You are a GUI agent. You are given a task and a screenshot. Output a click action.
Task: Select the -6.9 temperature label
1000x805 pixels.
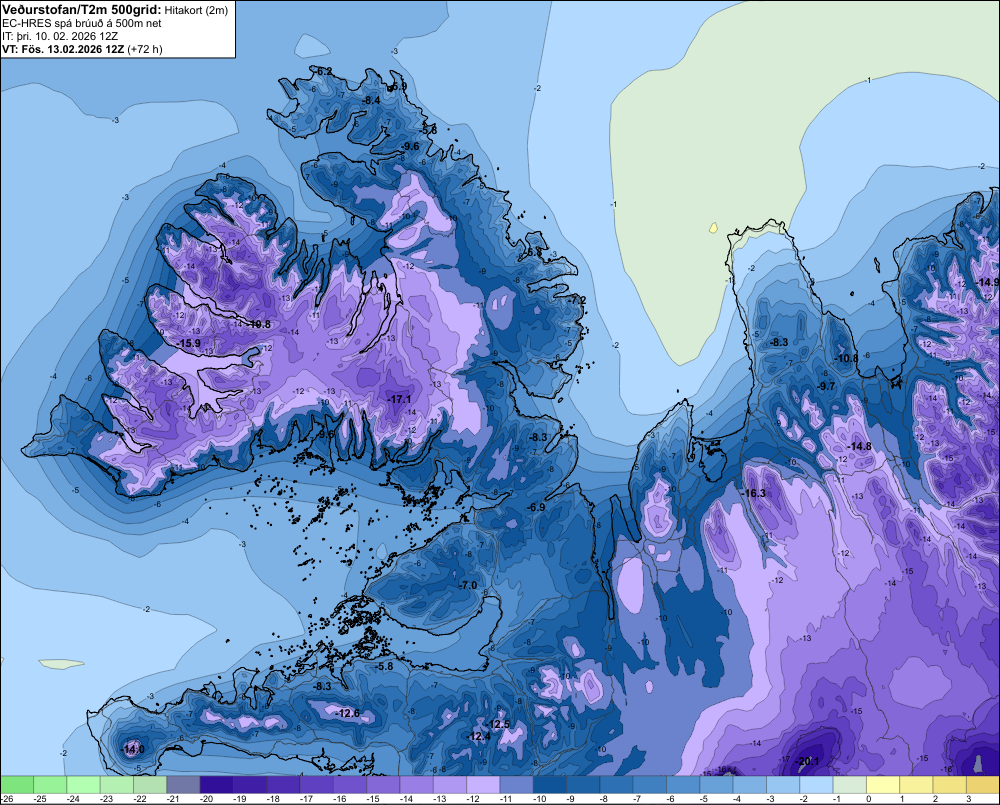(536, 506)
